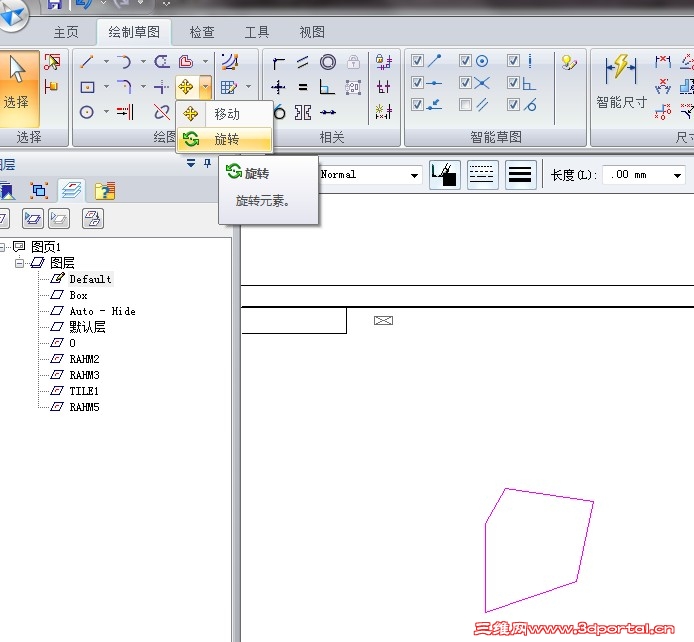
Task: Click the Coordinate dimension icon
Action: pos(663,112)
